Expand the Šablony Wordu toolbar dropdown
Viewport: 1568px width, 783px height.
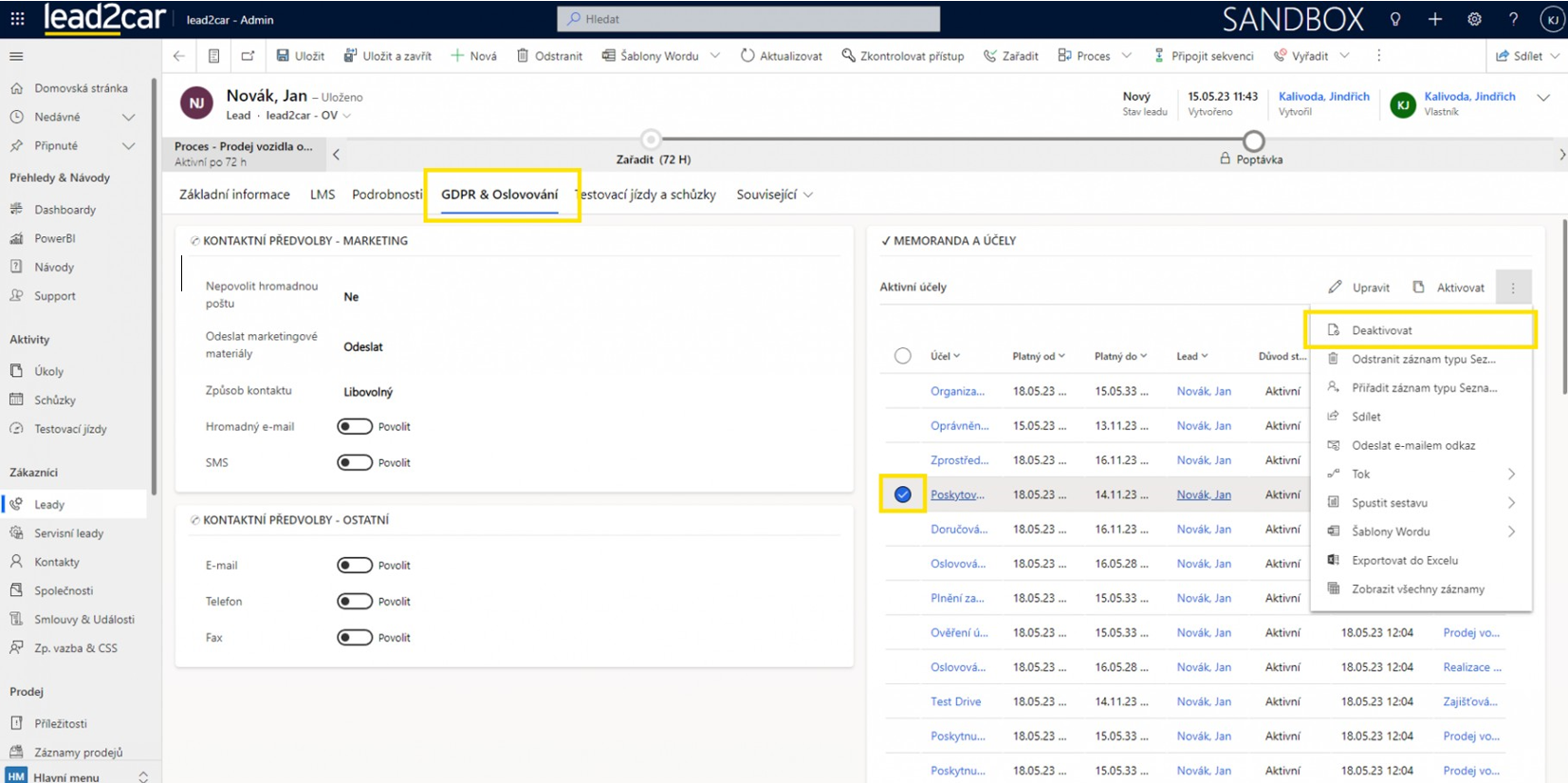pyautogui.click(x=715, y=56)
